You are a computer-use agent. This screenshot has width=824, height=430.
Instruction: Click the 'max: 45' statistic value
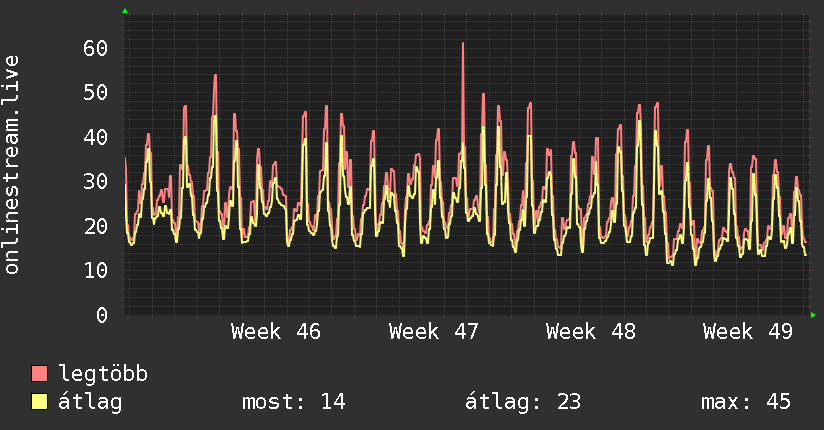pyautogui.click(x=746, y=402)
